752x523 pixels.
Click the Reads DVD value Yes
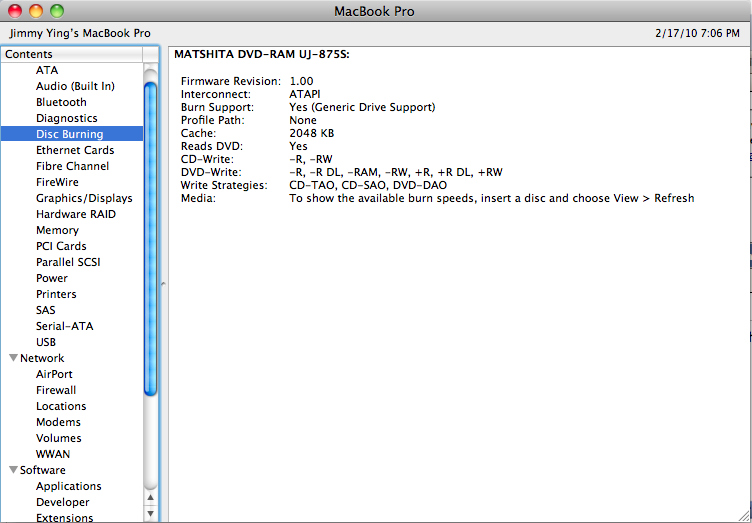(x=298, y=146)
